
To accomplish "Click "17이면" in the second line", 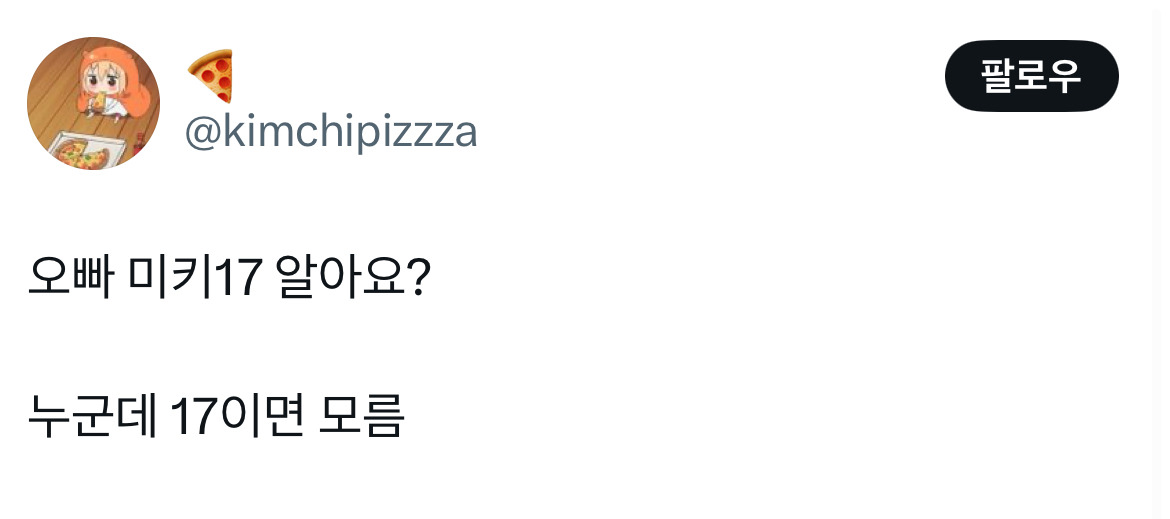I will click(x=236, y=417).
